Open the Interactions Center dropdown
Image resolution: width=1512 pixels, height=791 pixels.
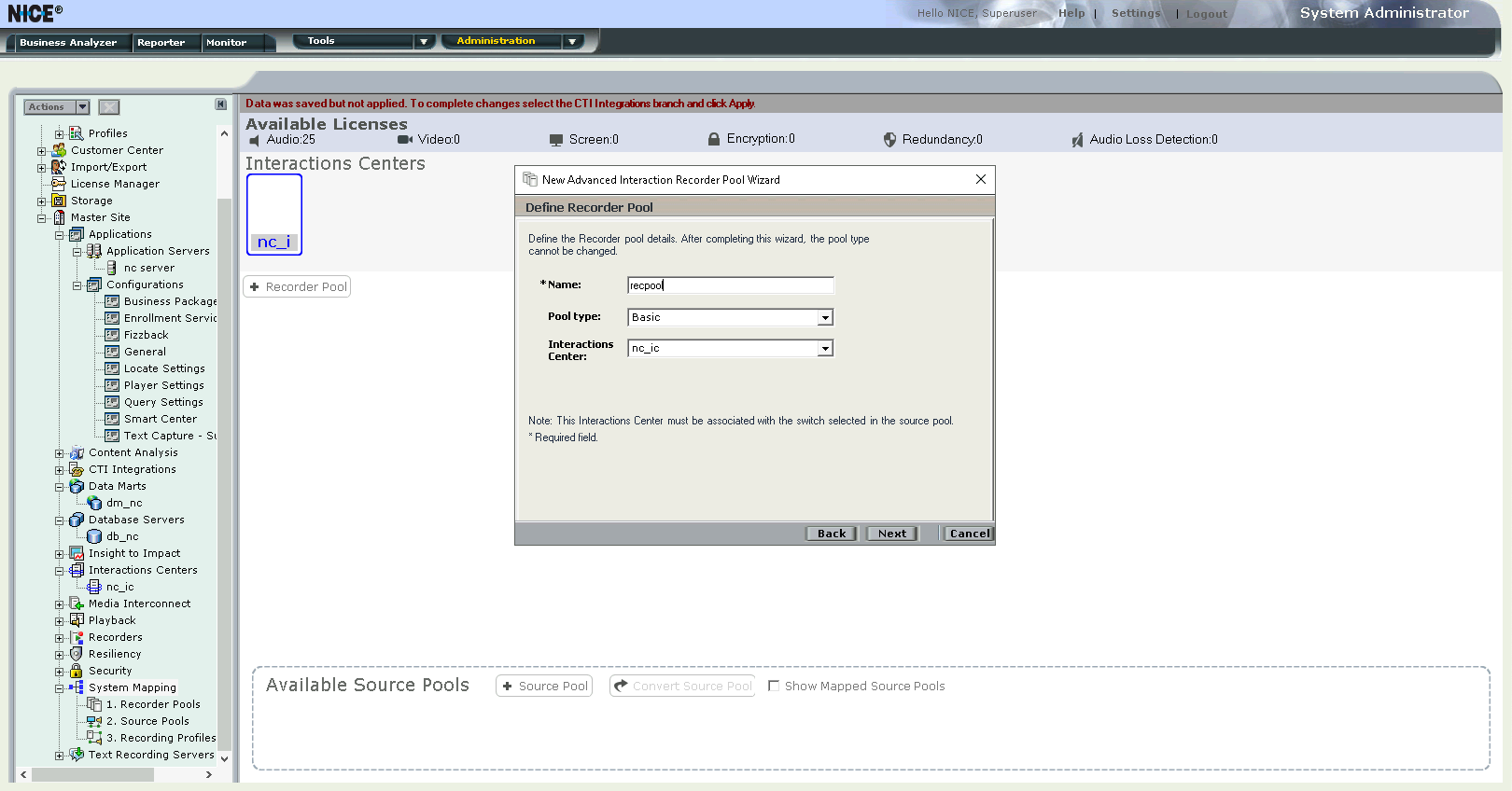824,349
